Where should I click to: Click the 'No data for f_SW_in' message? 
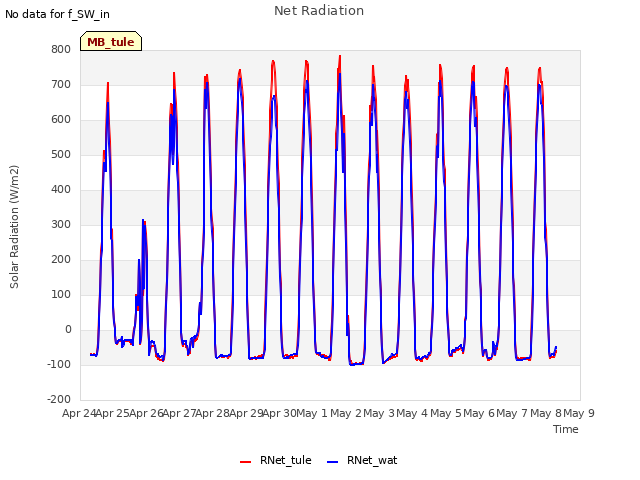point(57,14)
